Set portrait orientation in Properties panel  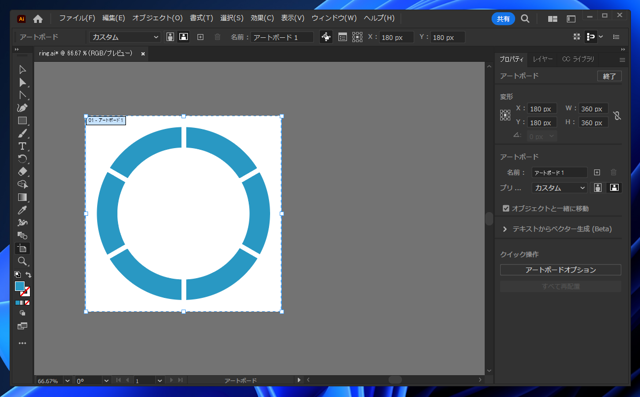click(x=598, y=188)
